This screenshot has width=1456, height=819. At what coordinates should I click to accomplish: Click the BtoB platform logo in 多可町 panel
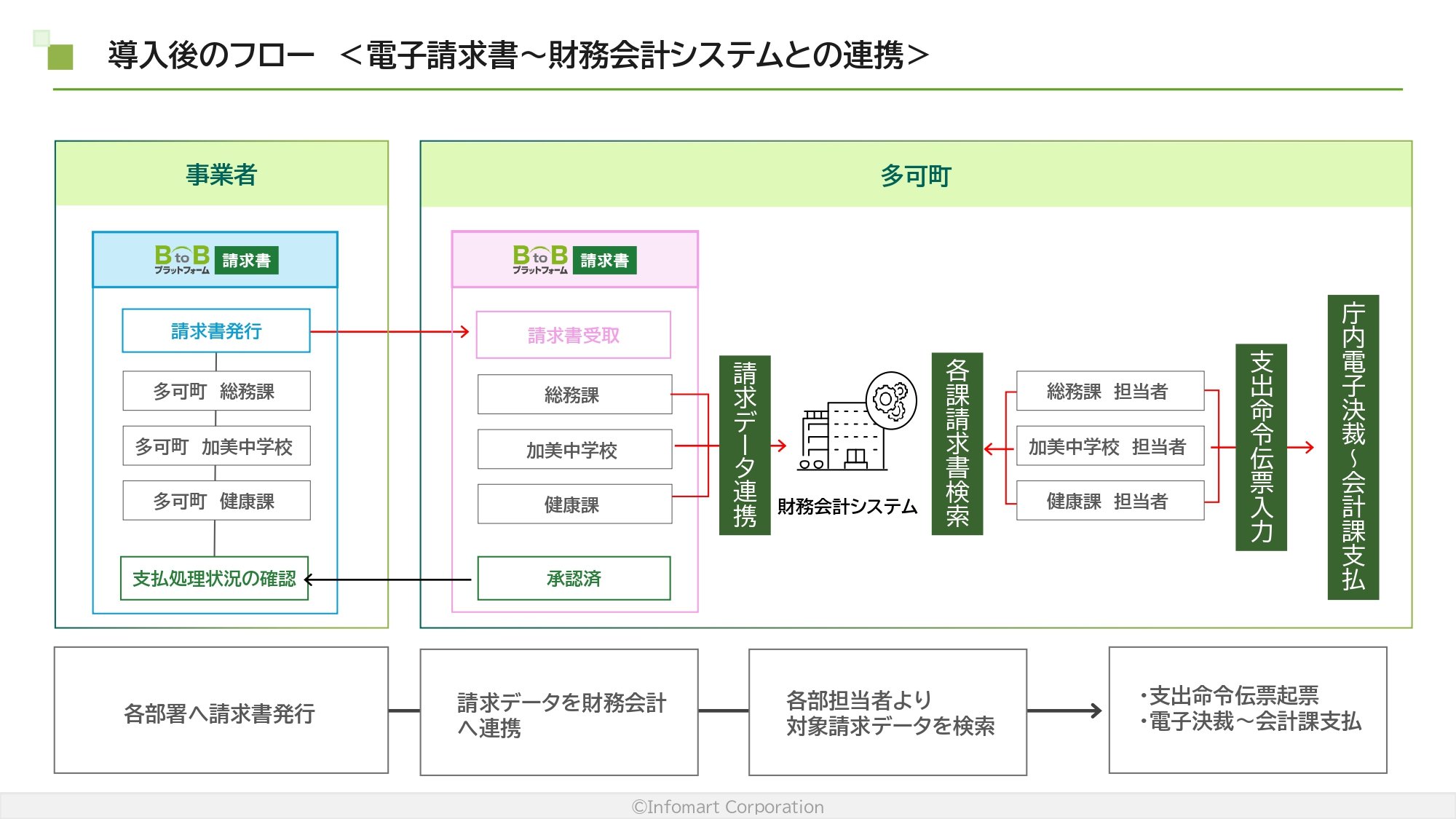540,259
